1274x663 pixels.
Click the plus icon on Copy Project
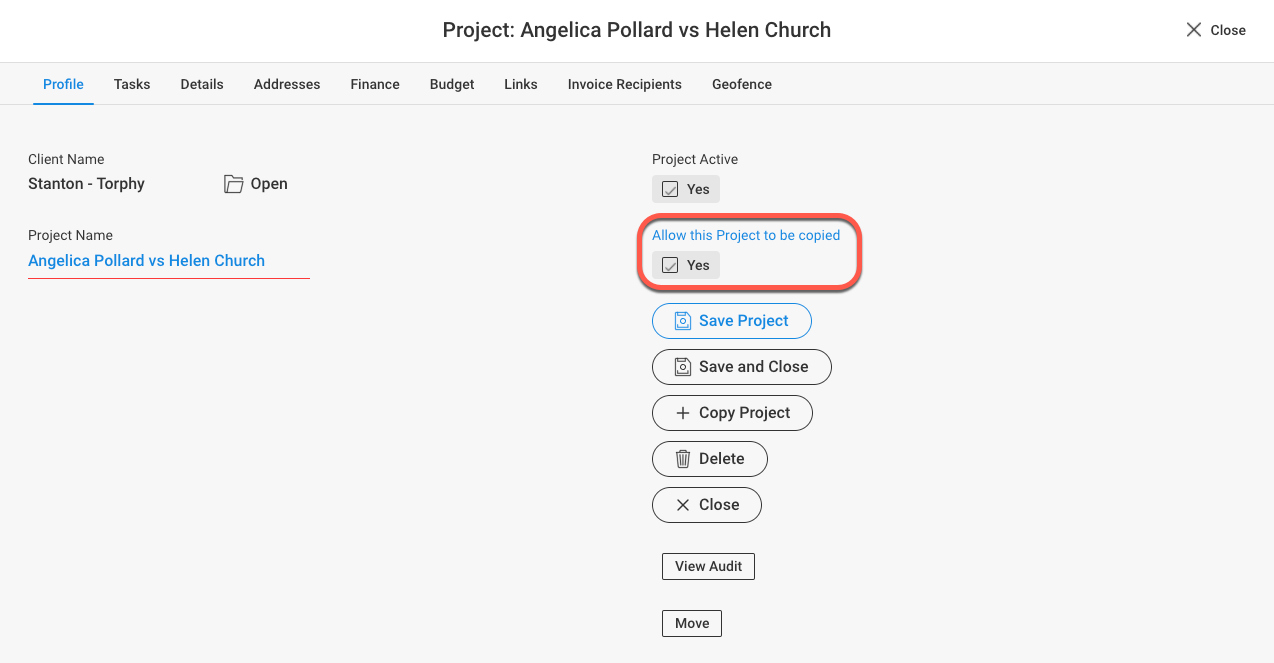(x=683, y=413)
